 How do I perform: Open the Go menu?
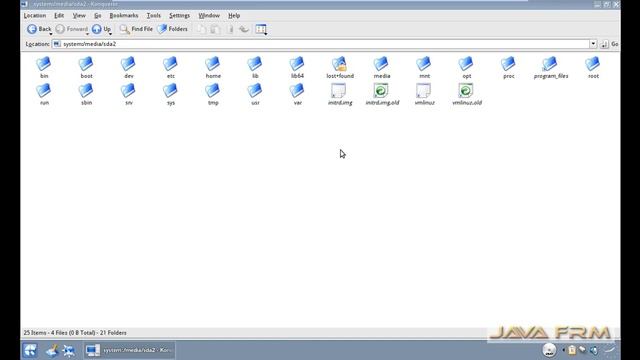point(98,16)
